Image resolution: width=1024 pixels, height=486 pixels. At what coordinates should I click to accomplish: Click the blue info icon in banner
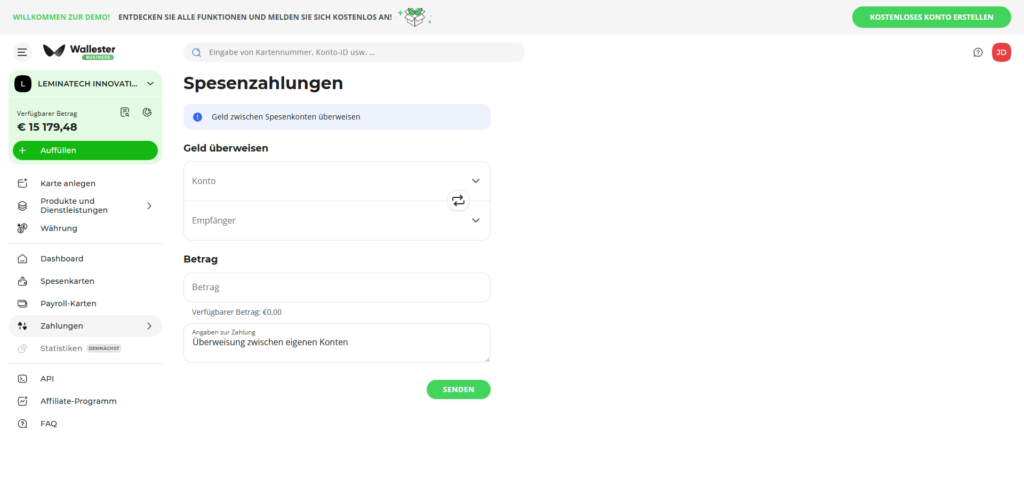(197, 117)
